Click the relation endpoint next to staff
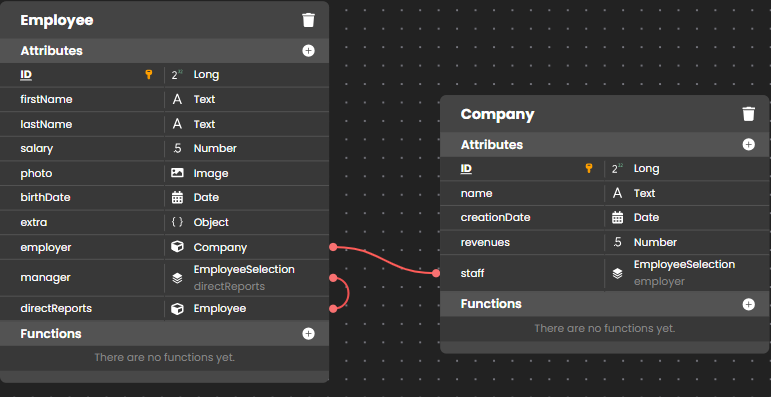The height and width of the screenshot is (397, 771). pyautogui.click(x=436, y=273)
